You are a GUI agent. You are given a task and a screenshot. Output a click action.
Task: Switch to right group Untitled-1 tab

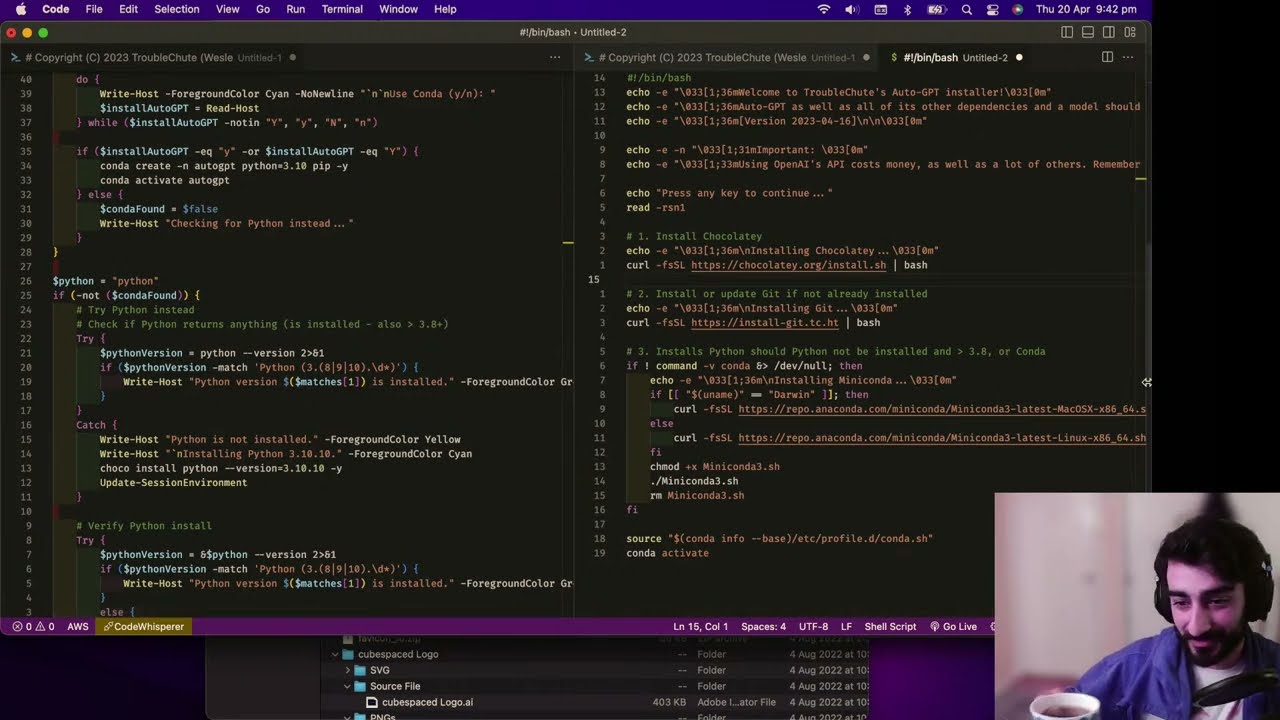(727, 57)
